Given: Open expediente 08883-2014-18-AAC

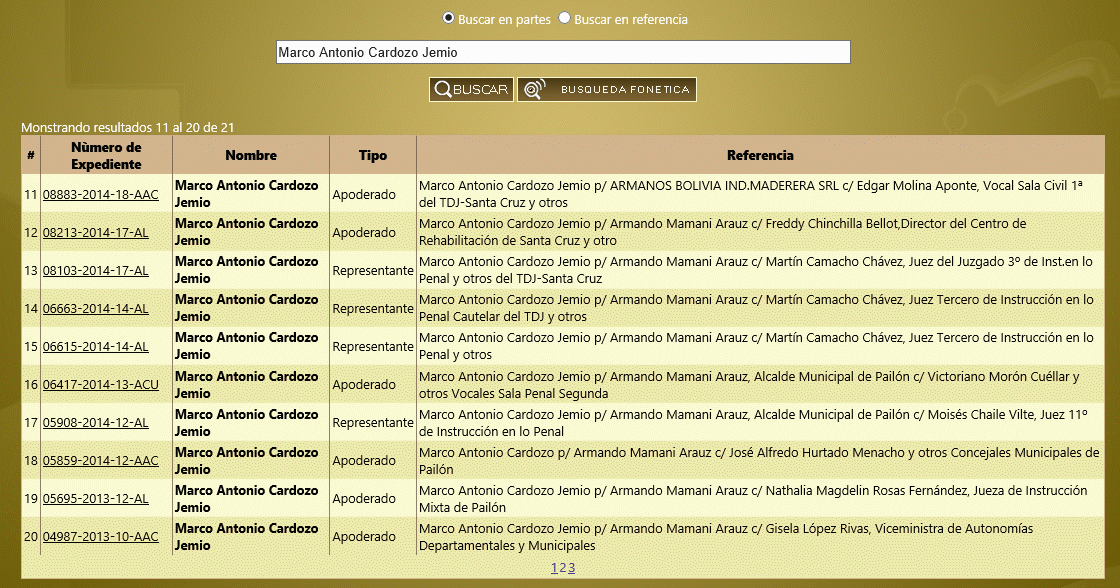Looking at the screenshot, I should point(100,195).
